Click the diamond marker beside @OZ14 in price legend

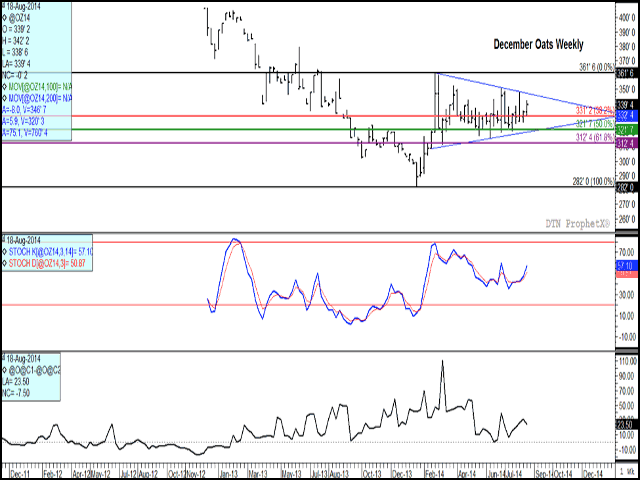[x=4, y=18]
